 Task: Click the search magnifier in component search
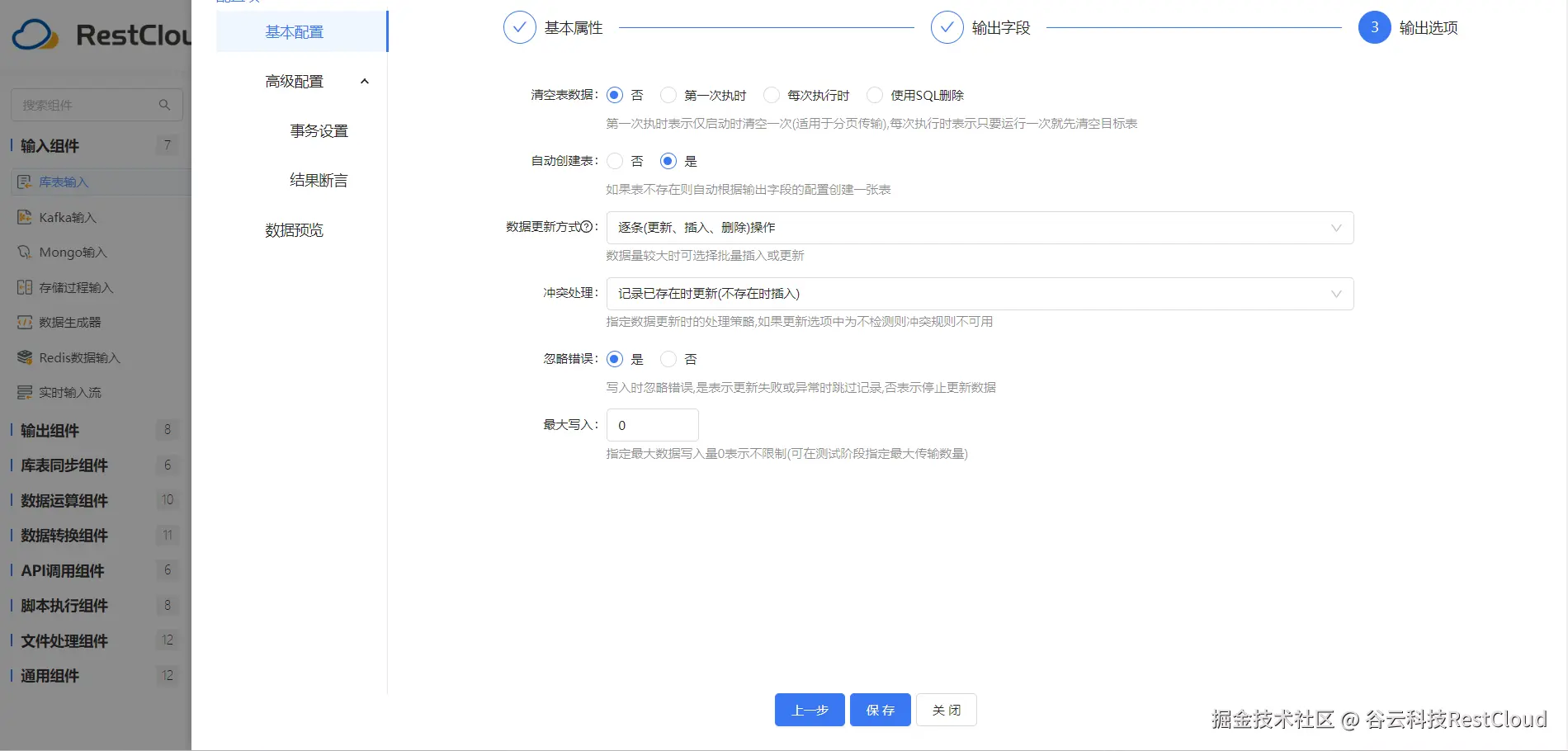point(164,105)
